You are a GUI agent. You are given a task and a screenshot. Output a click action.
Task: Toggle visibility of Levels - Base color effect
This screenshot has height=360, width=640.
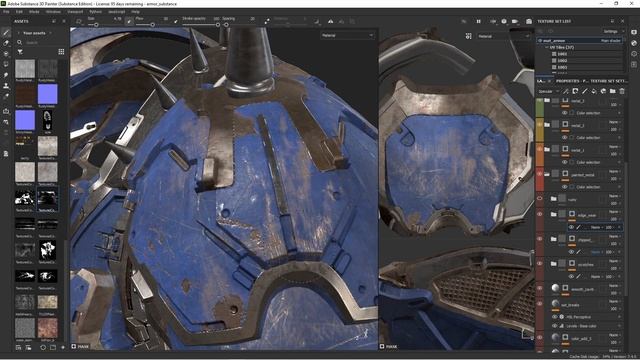coord(555,326)
